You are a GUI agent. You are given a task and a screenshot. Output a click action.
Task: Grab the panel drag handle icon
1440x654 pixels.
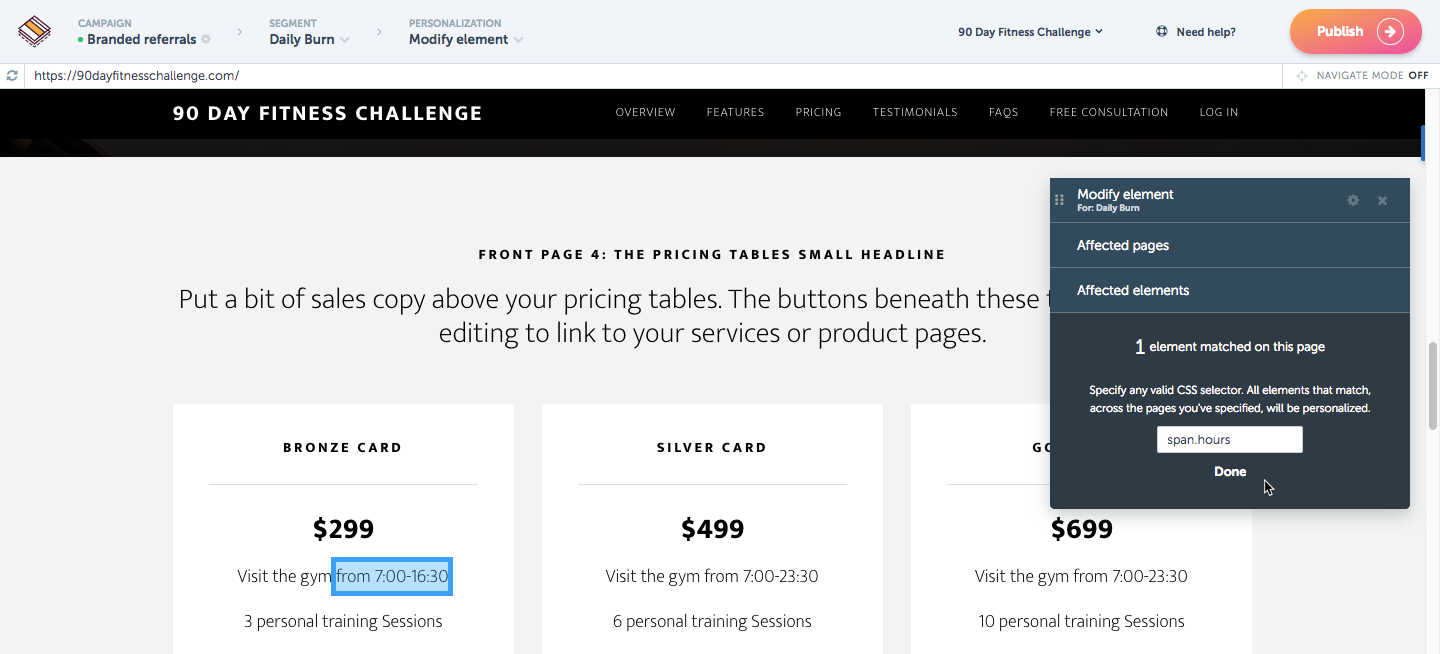click(1060, 200)
